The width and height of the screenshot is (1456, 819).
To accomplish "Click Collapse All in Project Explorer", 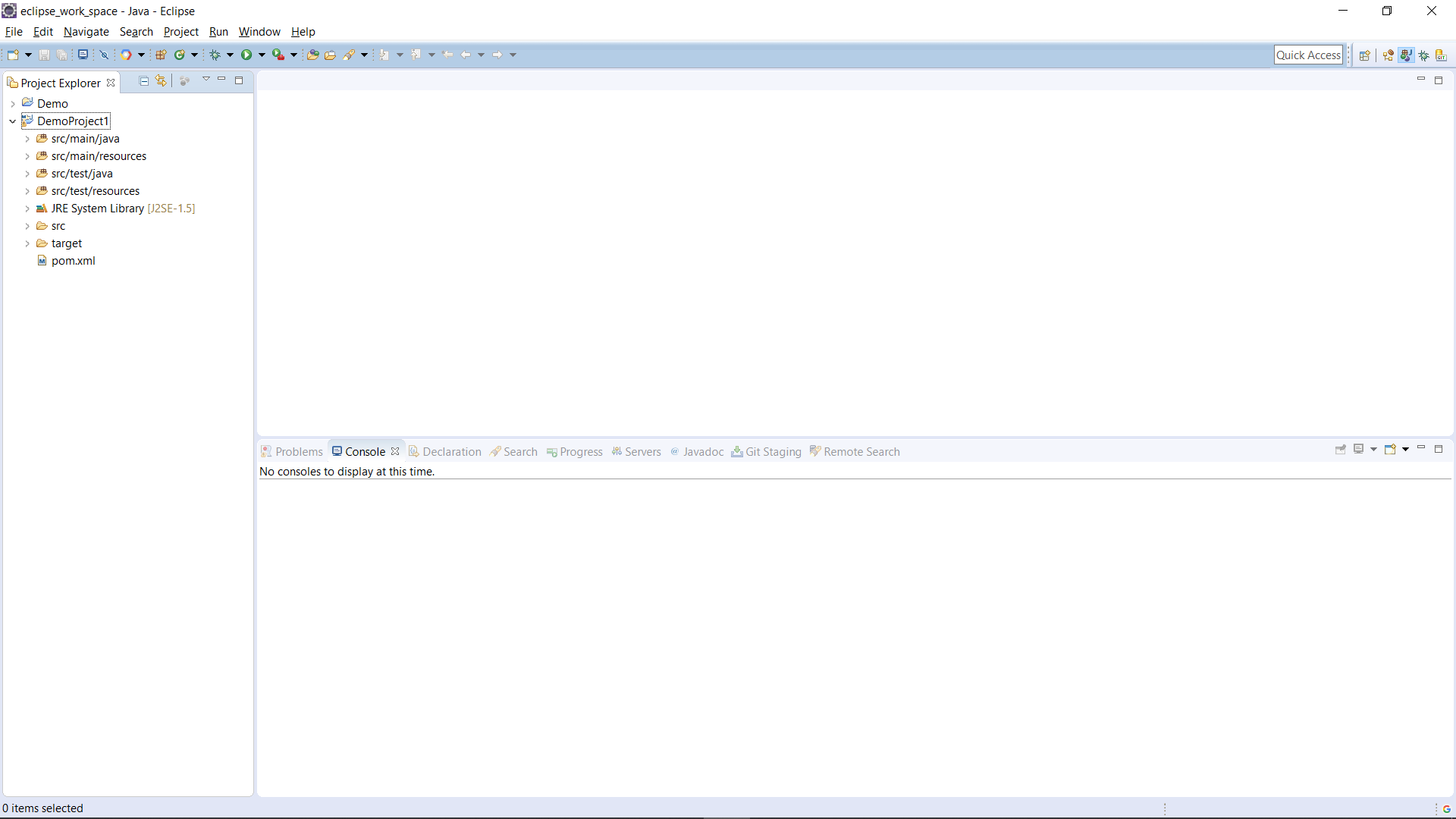I will (x=144, y=80).
